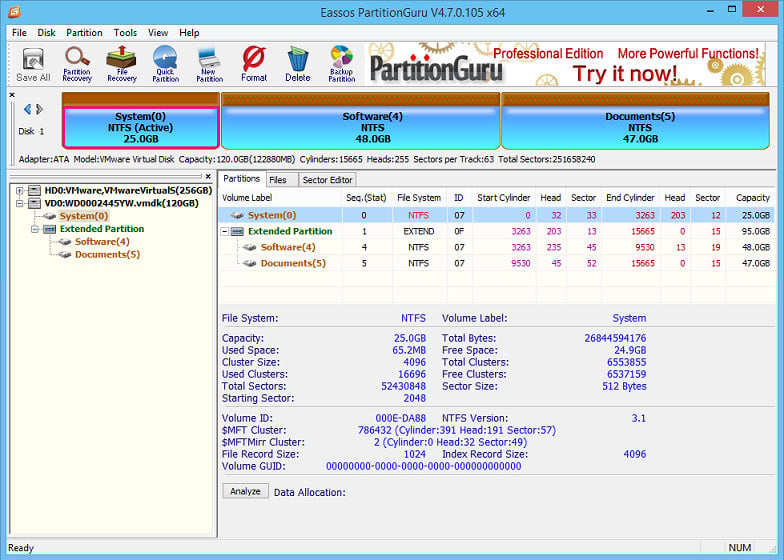Image resolution: width=784 pixels, height=560 pixels.
Task: Click the End Cylinder column header
Action: click(630, 198)
